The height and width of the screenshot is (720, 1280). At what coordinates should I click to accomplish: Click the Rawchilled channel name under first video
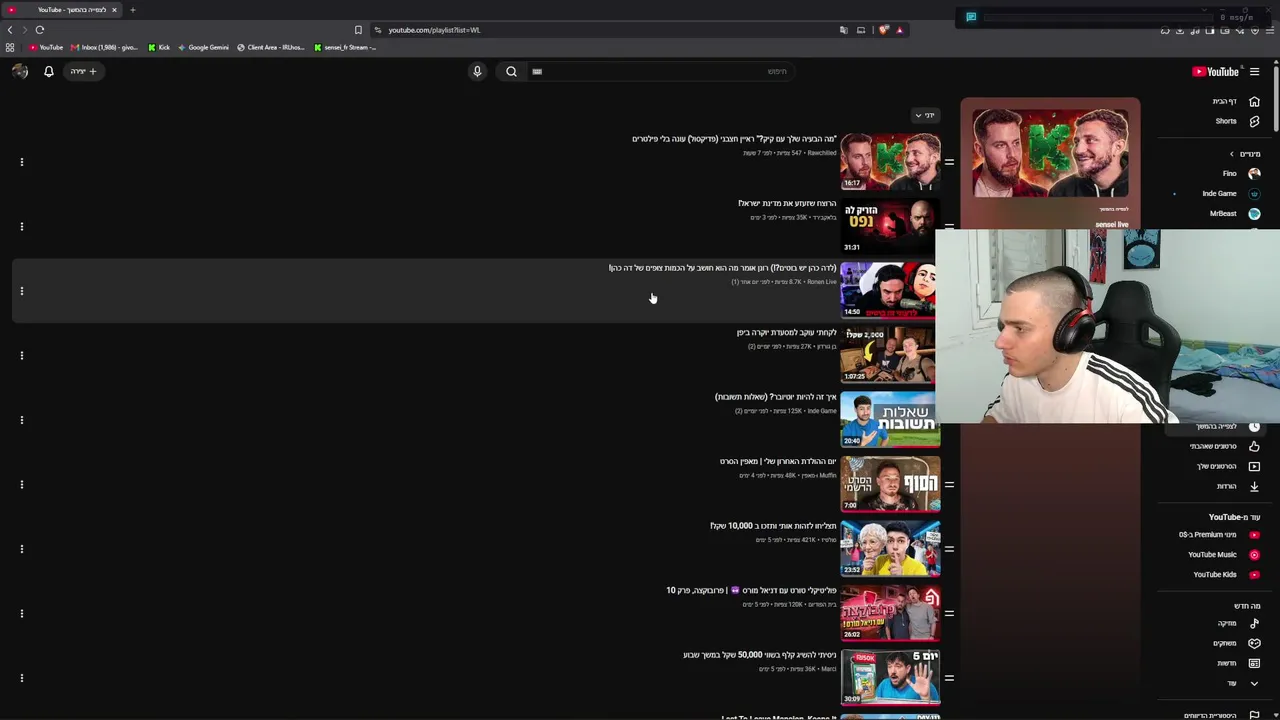pyautogui.click(x=821, y=153)
